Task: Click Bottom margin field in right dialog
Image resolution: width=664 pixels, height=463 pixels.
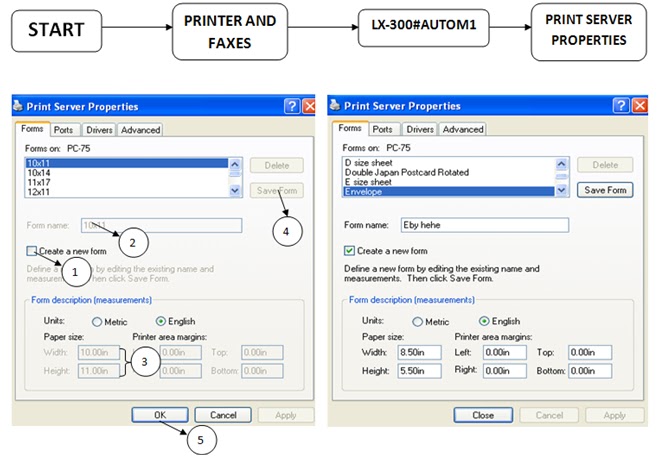Action: pos(590,371)
